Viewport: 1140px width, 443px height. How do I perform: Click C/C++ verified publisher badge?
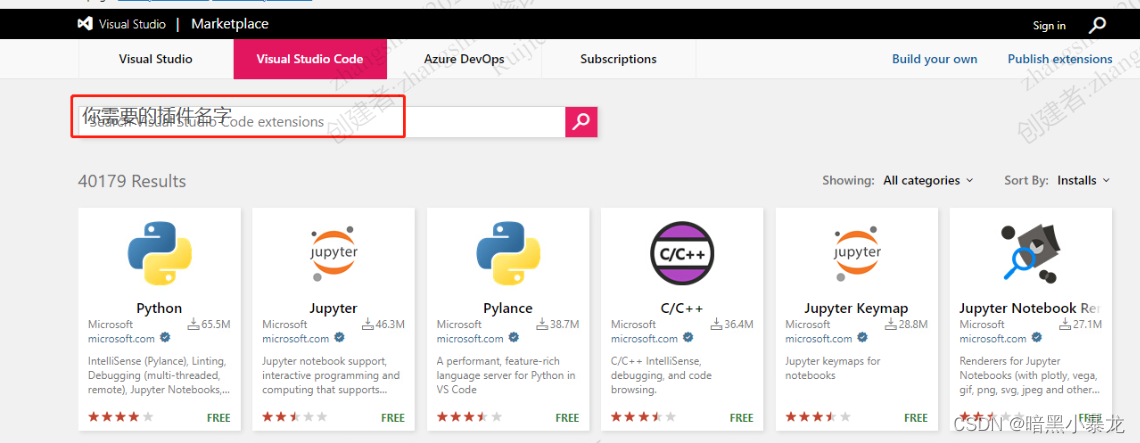pos(689,338)
